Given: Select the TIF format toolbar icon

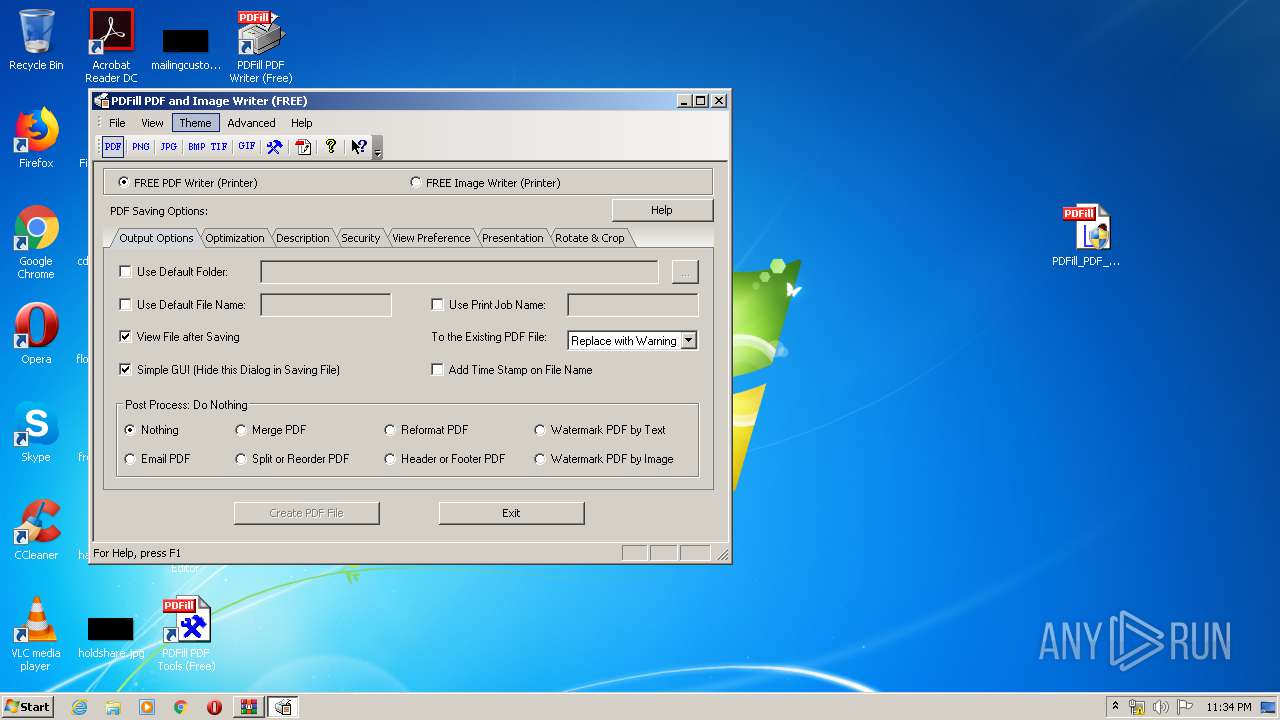Looking at the screenshot, I should (219, 147).
